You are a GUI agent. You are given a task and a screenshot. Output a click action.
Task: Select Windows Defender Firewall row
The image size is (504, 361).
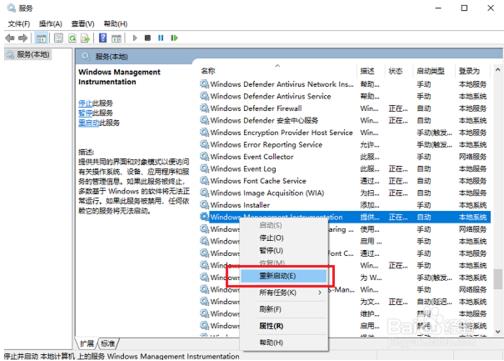pos(345,108)
